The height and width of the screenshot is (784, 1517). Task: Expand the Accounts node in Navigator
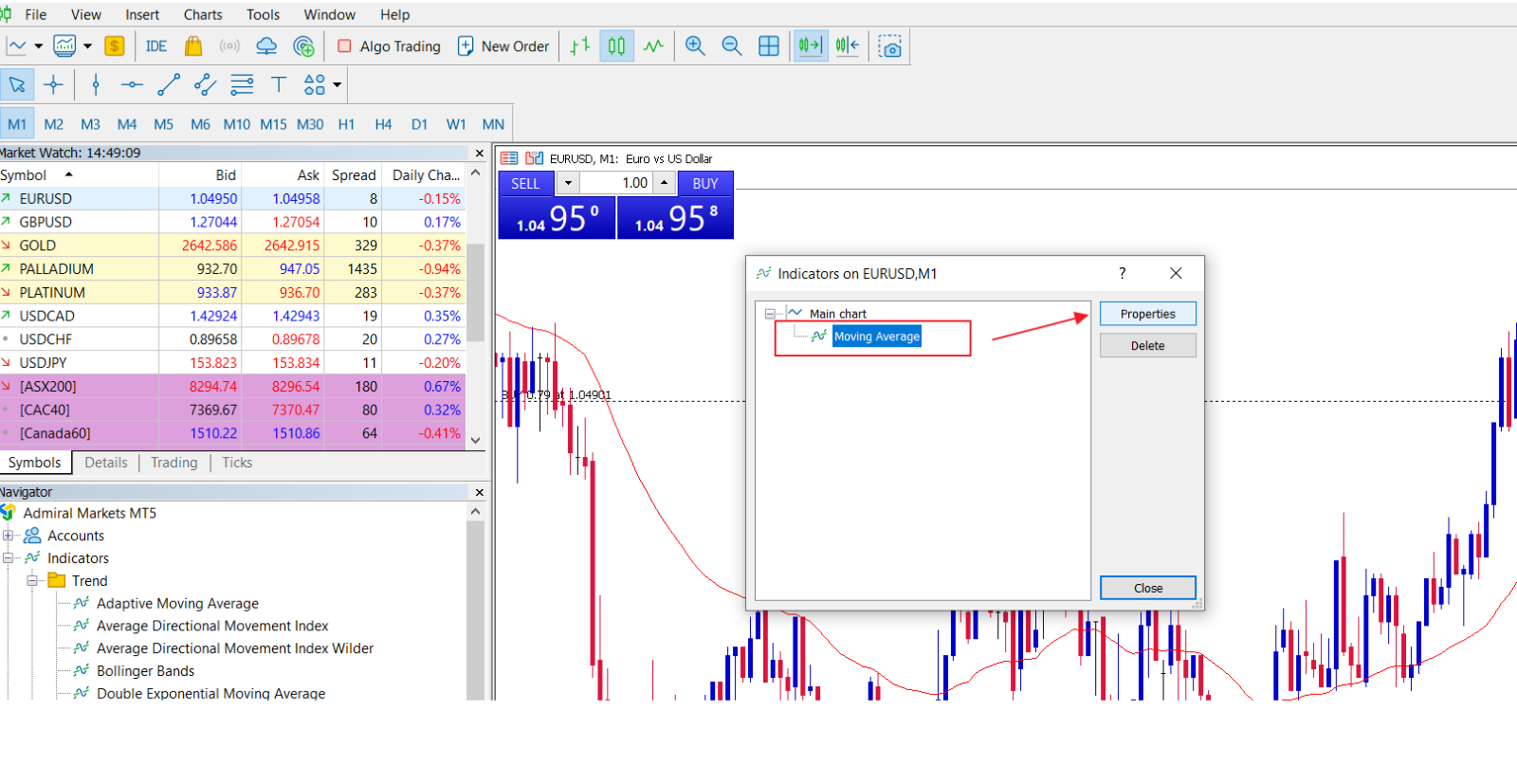click(x=9, y=536)
